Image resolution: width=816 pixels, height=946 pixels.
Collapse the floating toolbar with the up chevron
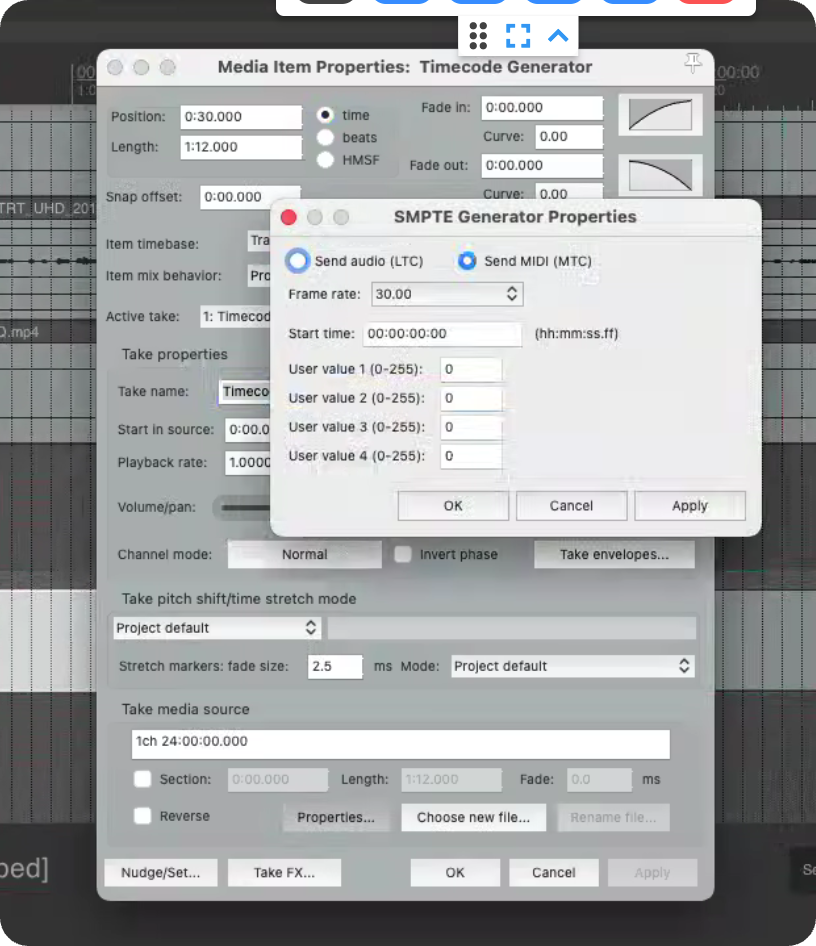coord(558,36)
